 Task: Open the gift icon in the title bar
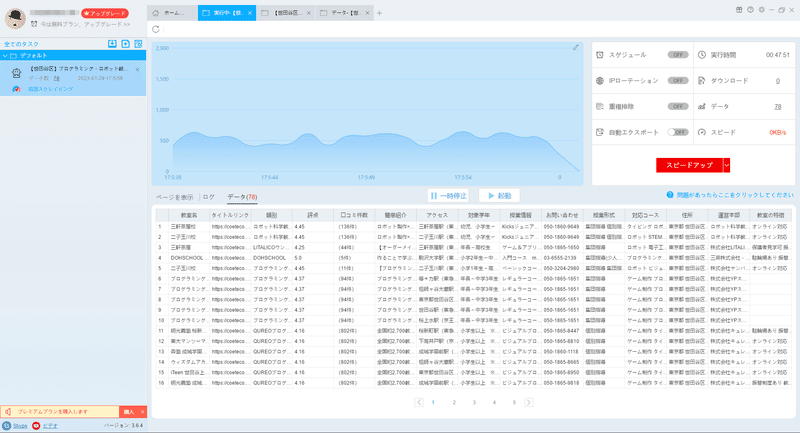(x=739, y=10)
